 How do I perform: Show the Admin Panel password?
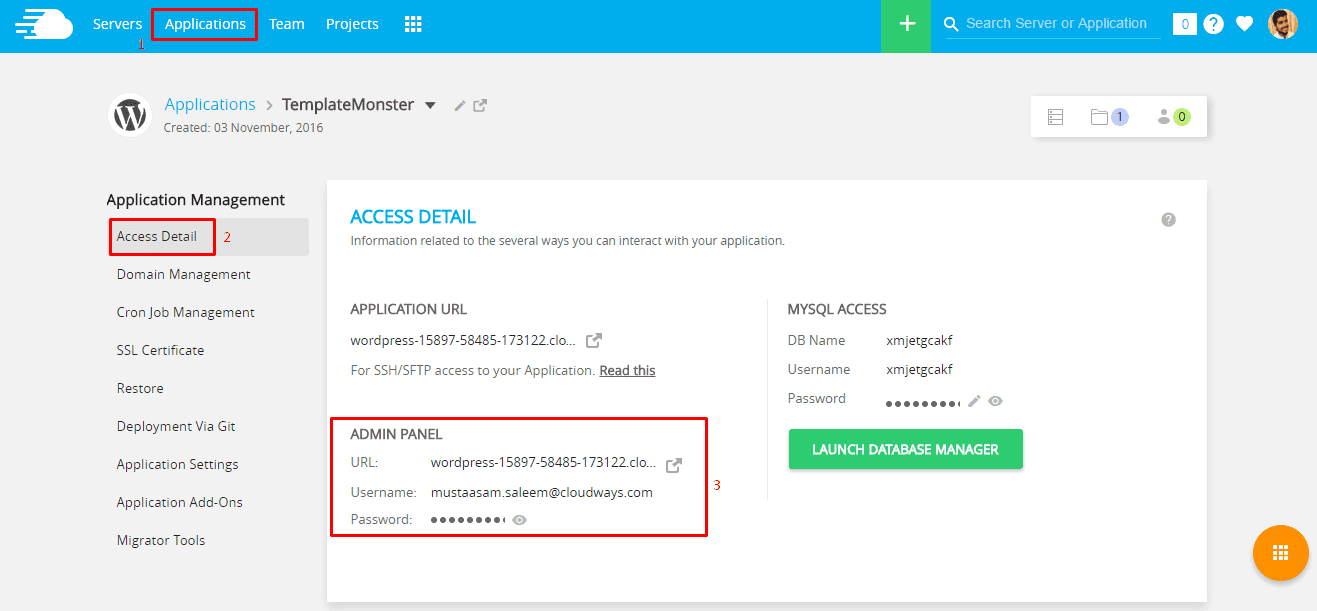519,520
